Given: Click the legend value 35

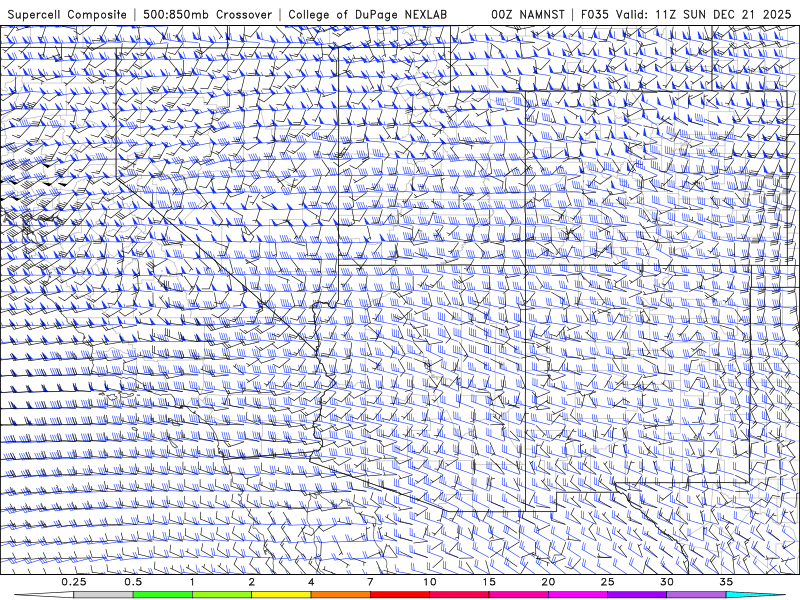Looking at the screenshot, I should click(x=726, y=582).
